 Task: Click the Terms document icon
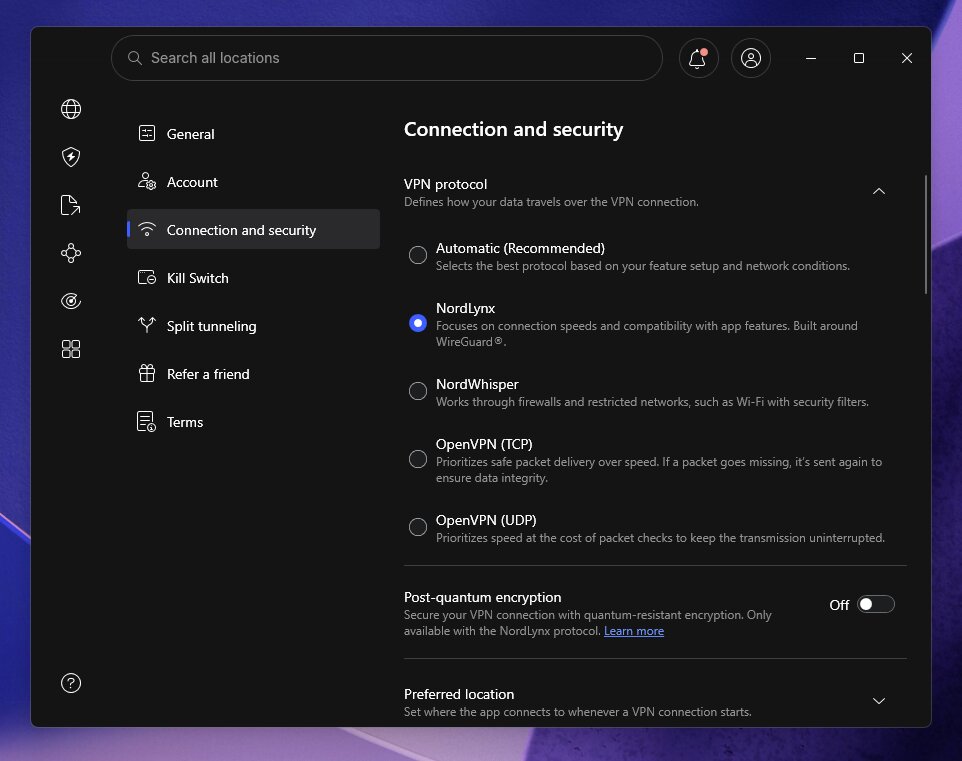(147, 422)
